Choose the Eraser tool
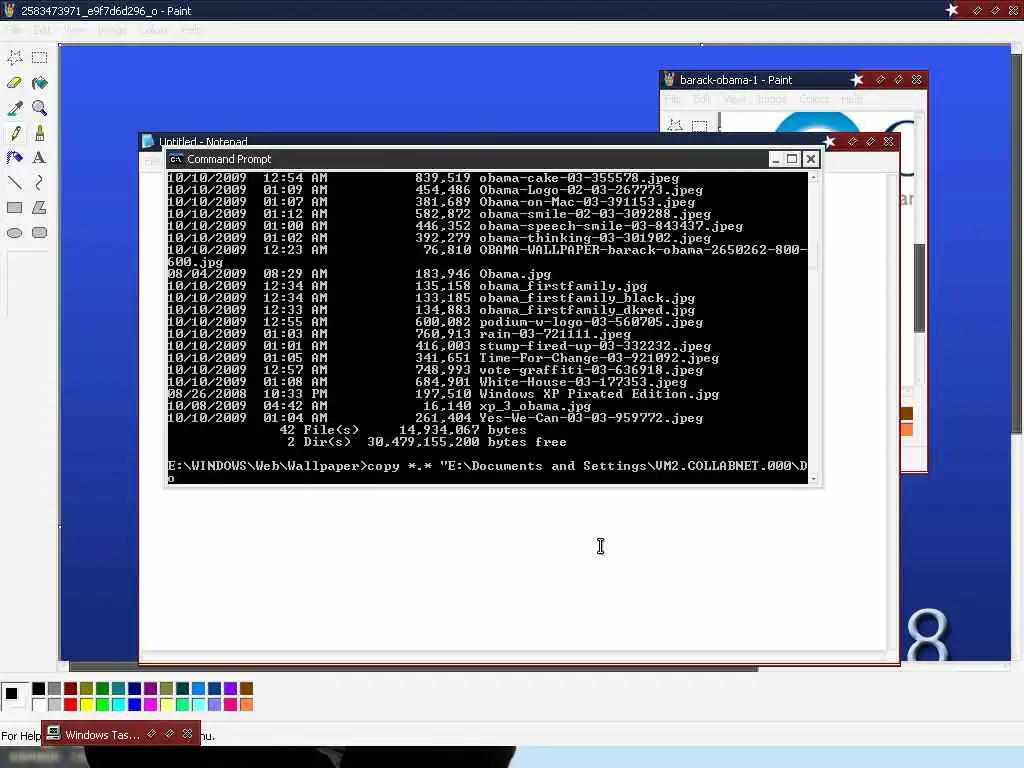 click(14, 82)
